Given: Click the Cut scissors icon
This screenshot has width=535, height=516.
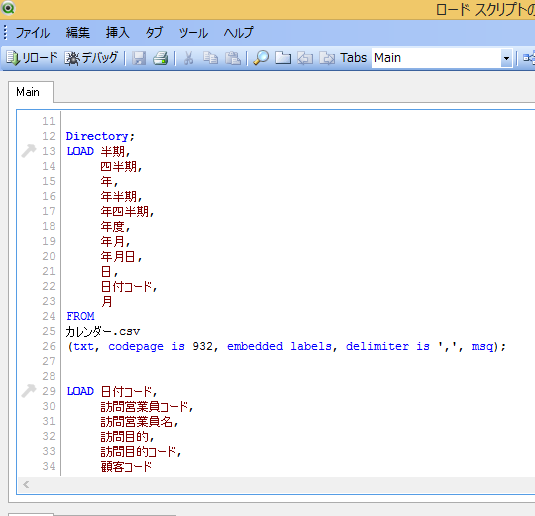Looking at the screenshot, I should coord(188,58).
